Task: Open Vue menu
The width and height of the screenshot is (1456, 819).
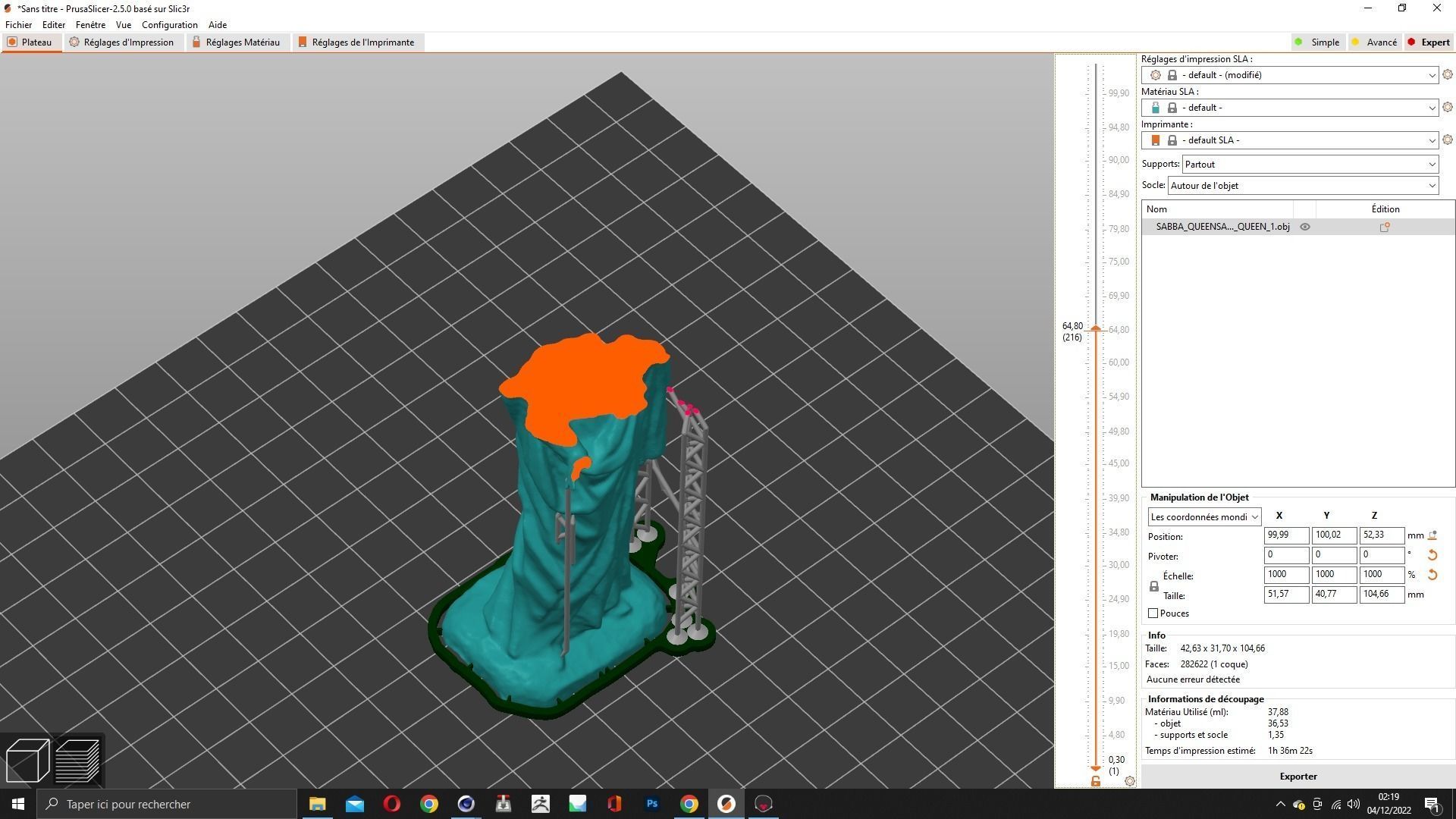Action: click(124, 25)
